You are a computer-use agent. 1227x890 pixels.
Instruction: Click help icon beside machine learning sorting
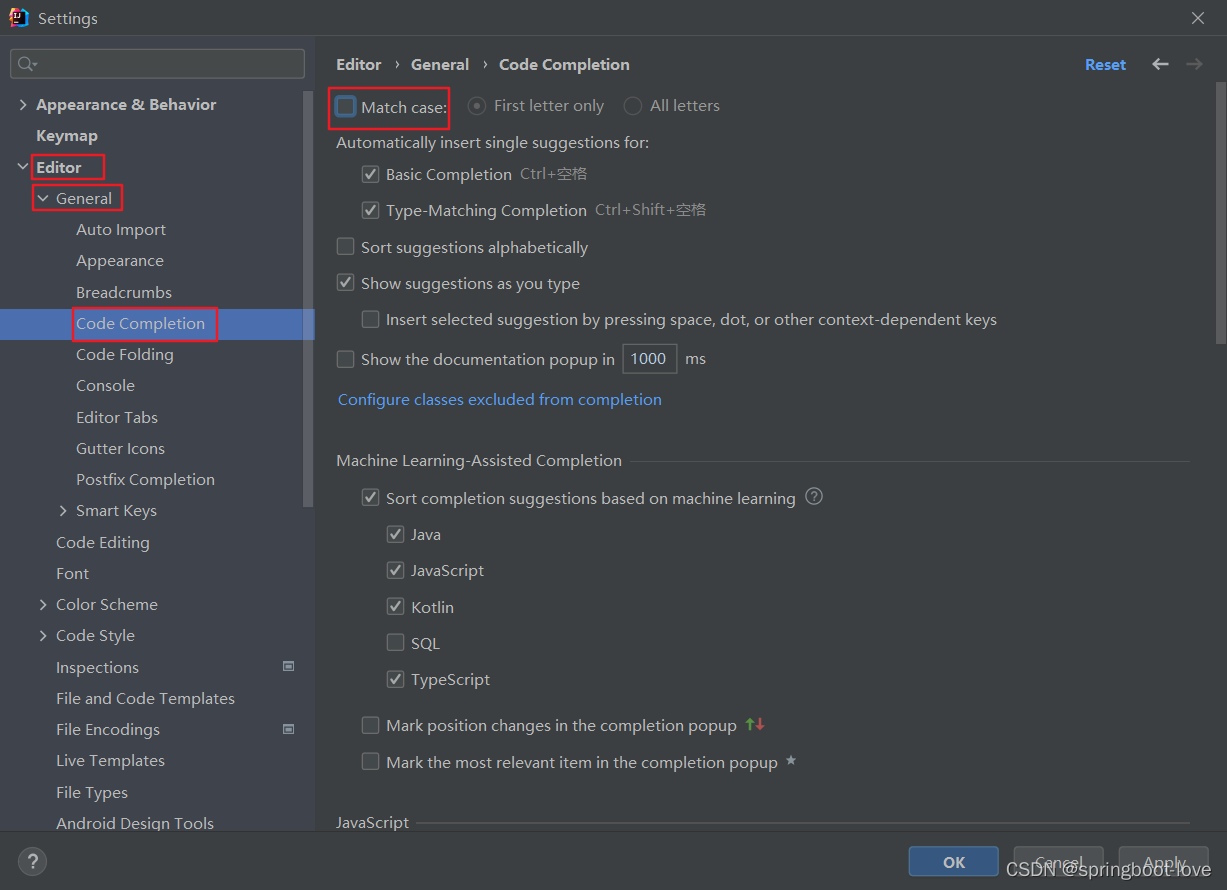tap(814, 496)
